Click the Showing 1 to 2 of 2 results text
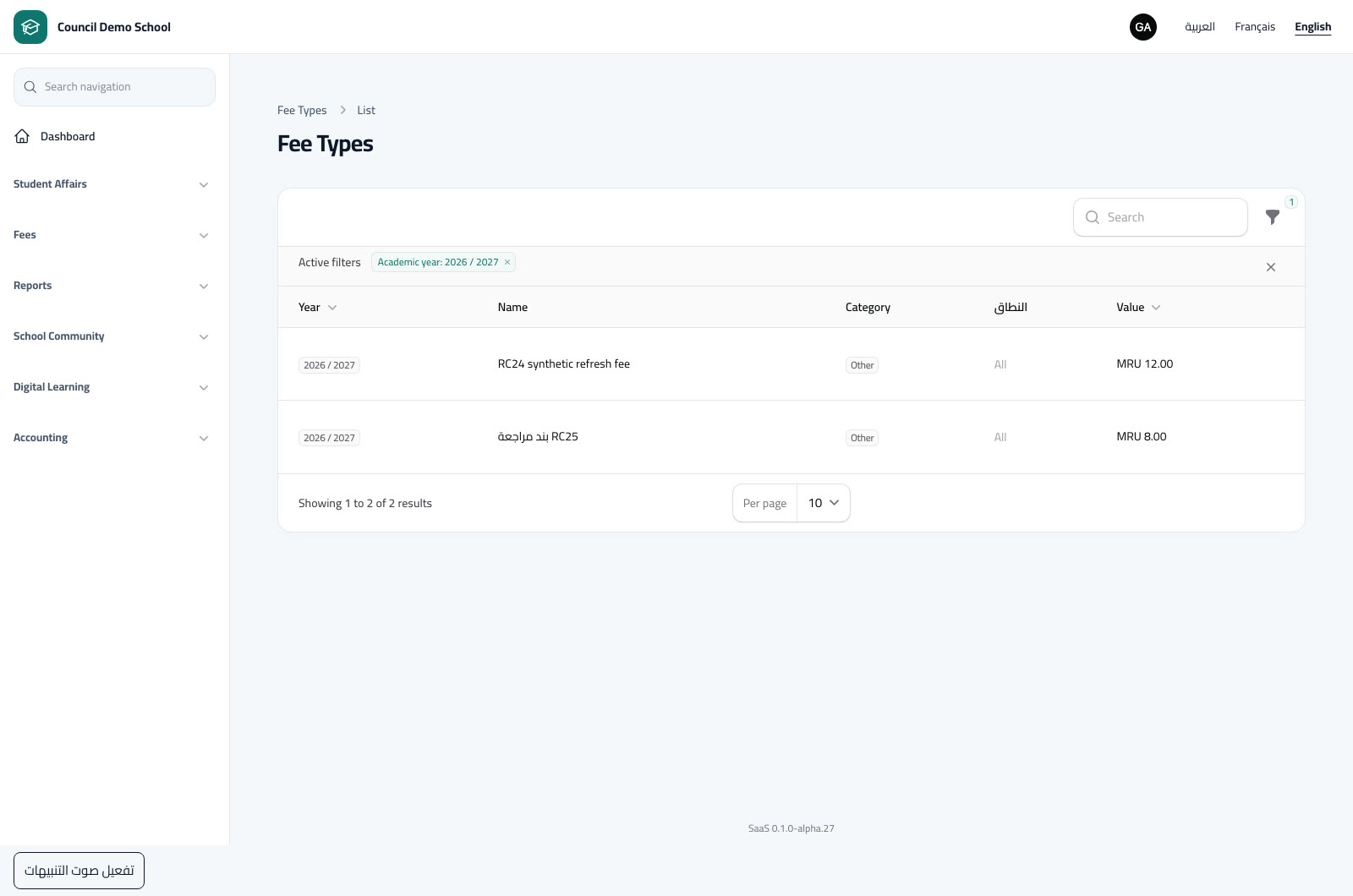This screenshot has width=1353, height=896. (365, 503)
